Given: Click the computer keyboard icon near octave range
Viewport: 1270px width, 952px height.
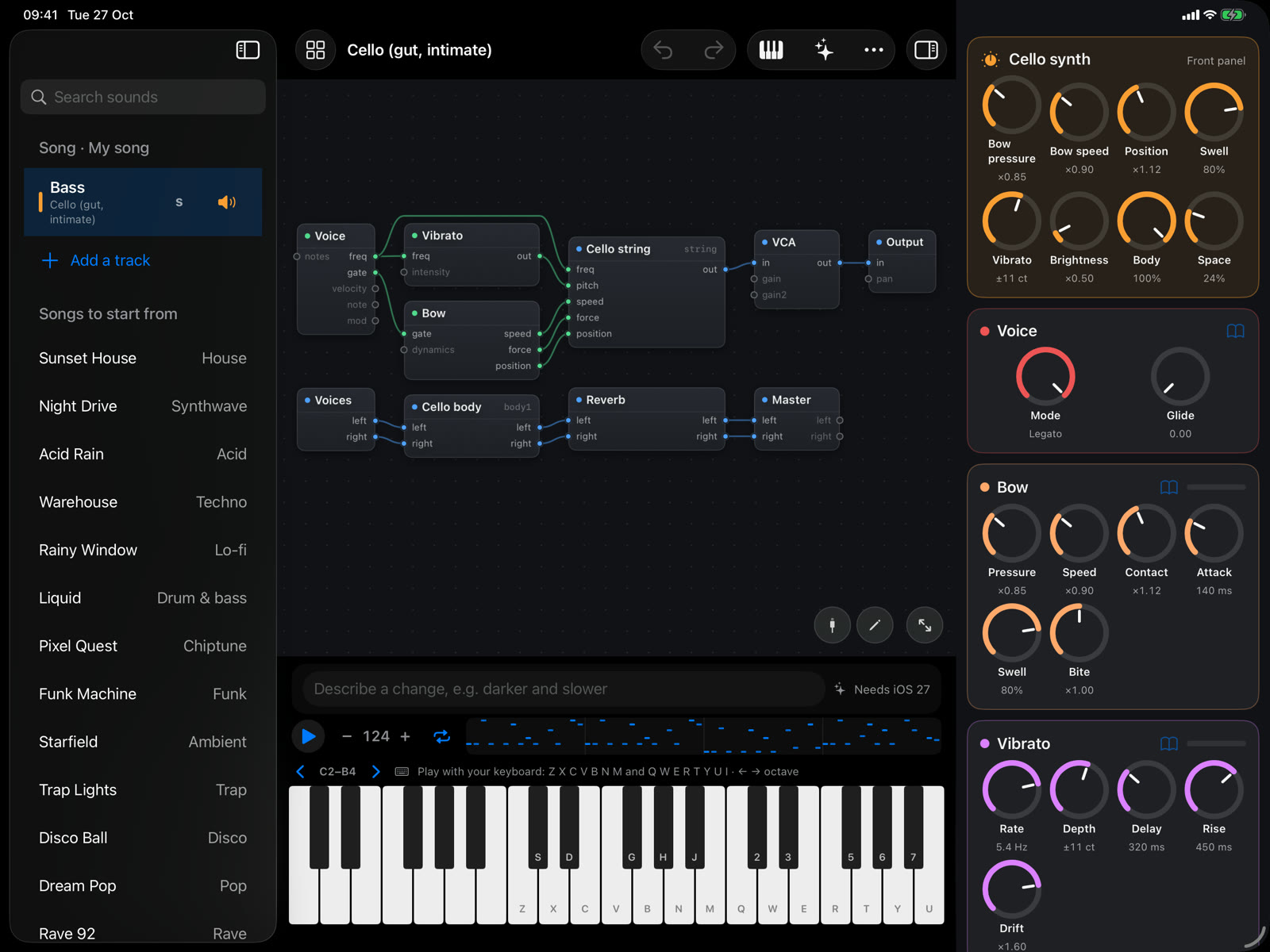Looking at the screenshot, I should [402, 771].
